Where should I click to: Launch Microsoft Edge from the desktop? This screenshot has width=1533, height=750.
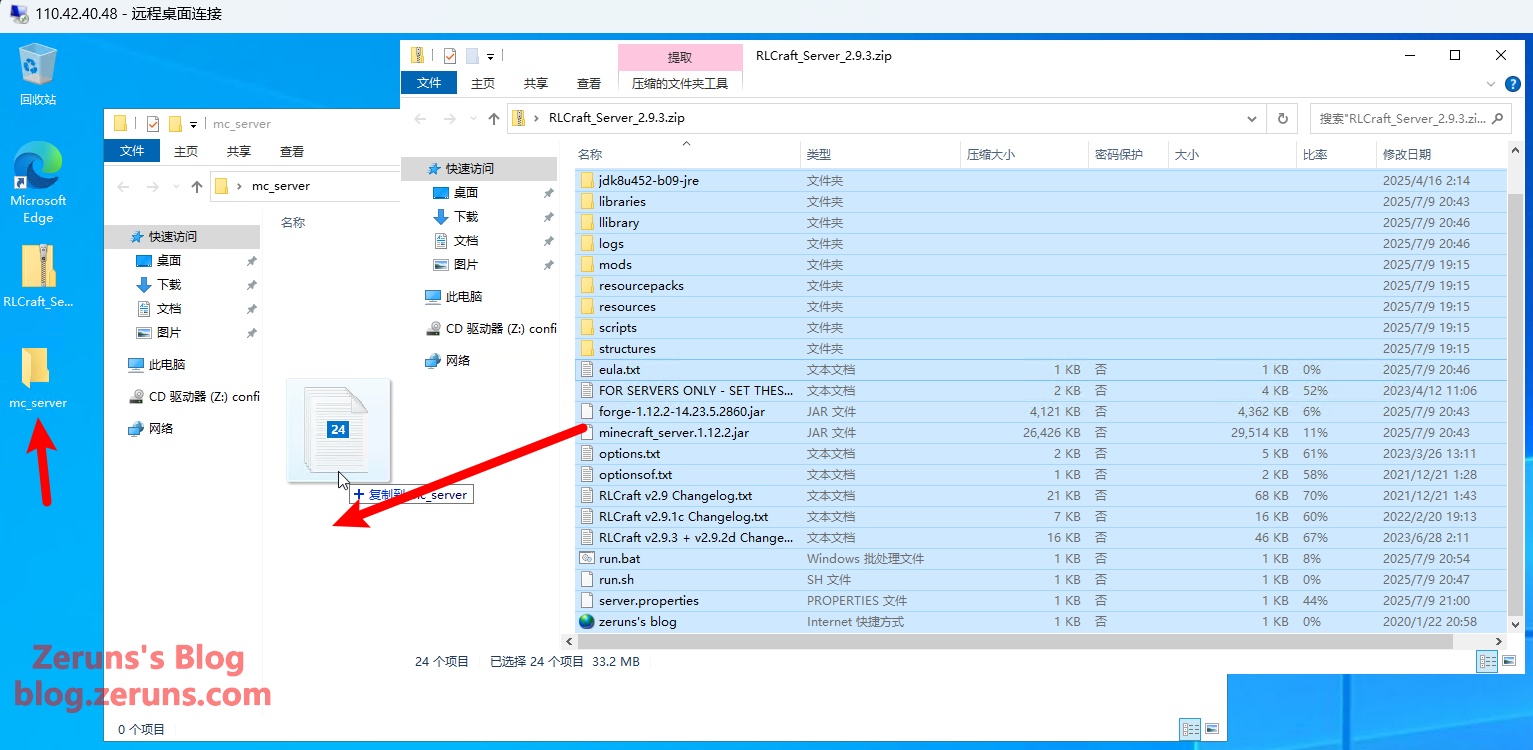point(38,180)
